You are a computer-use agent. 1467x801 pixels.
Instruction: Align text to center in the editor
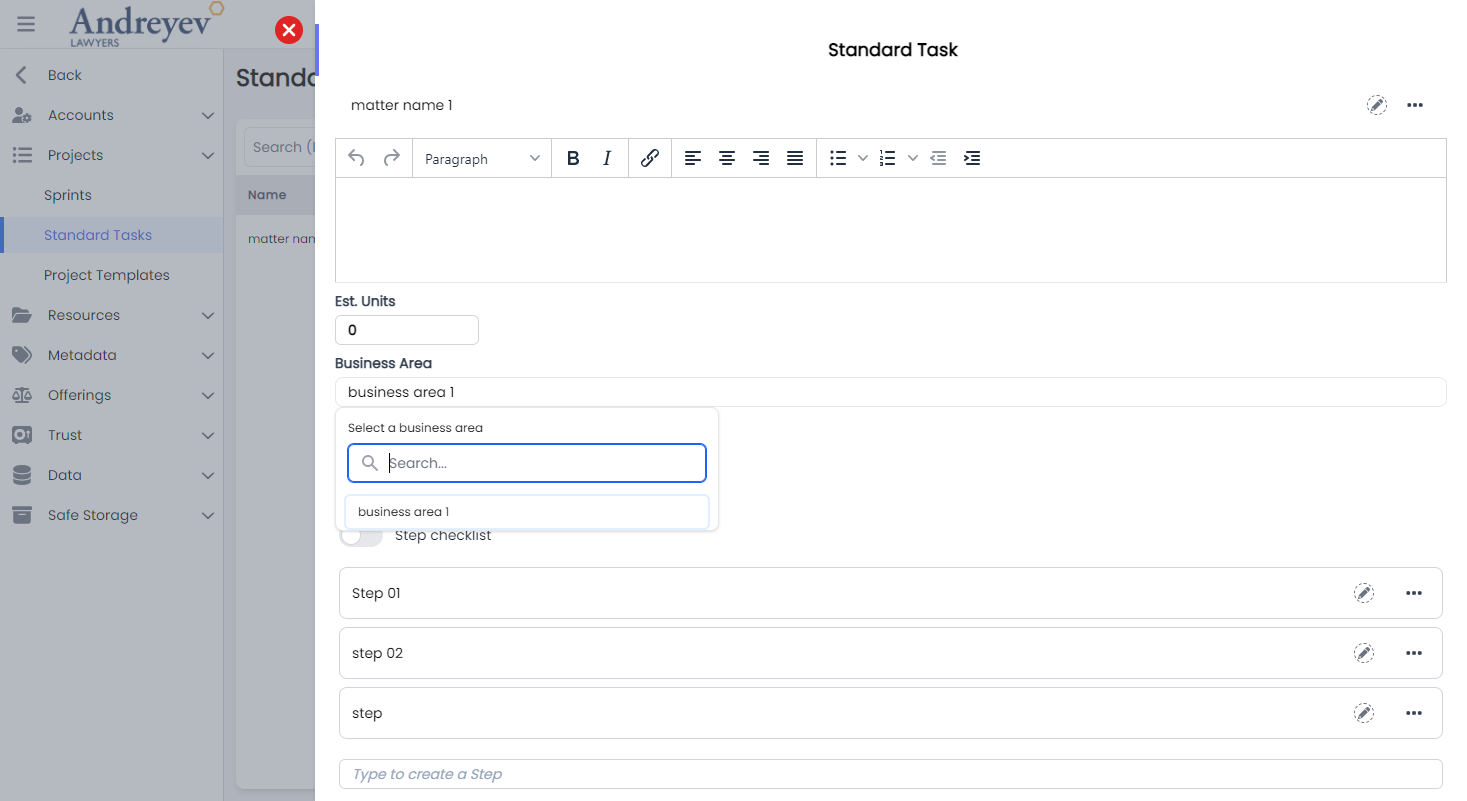(x=727, y=157)
